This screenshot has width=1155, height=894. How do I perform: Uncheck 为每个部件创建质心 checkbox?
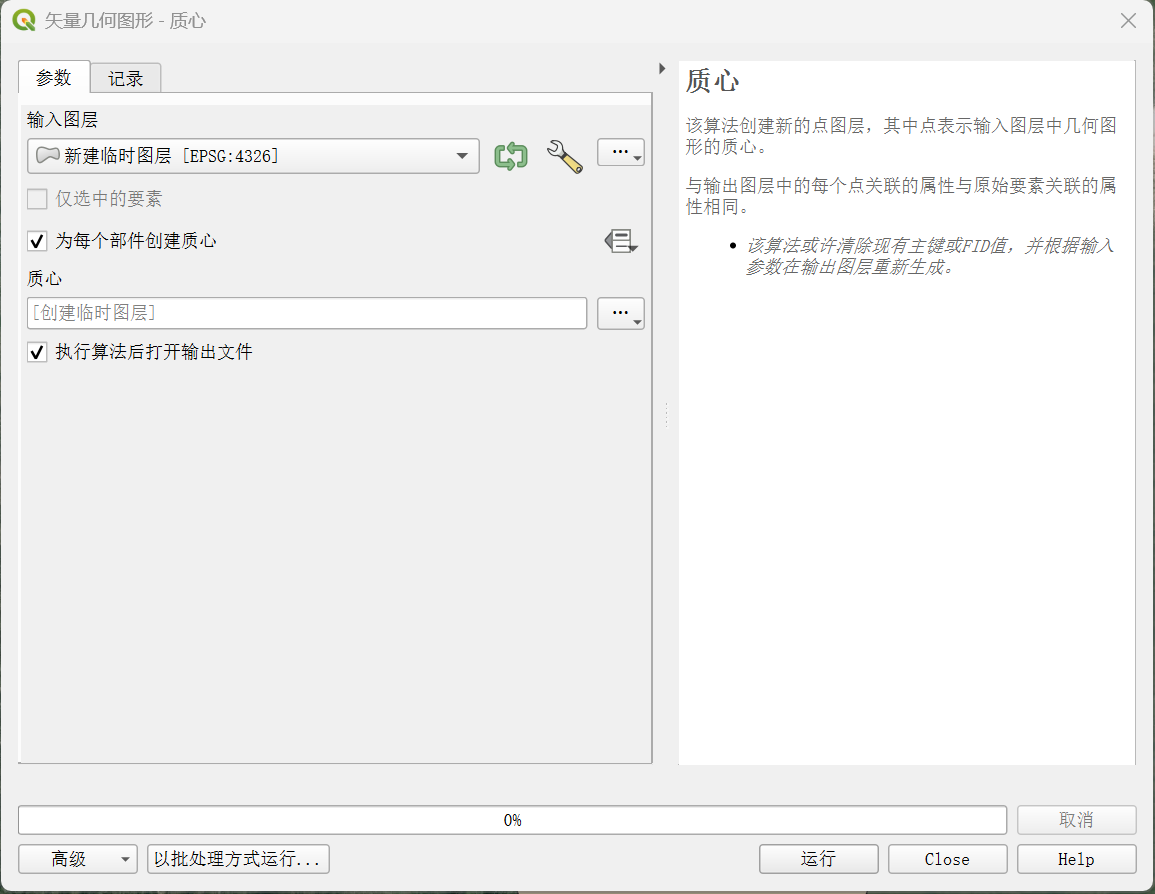38,241
